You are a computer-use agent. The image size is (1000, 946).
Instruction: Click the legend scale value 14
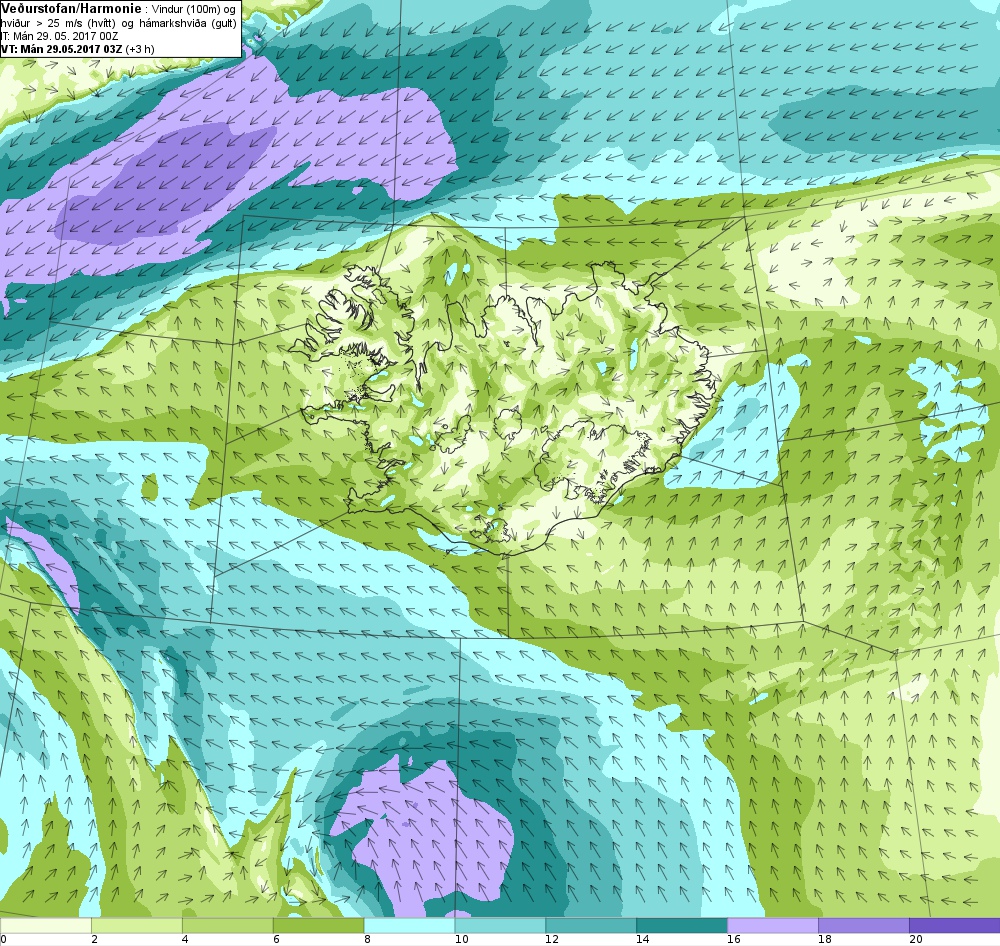[643, 939]
